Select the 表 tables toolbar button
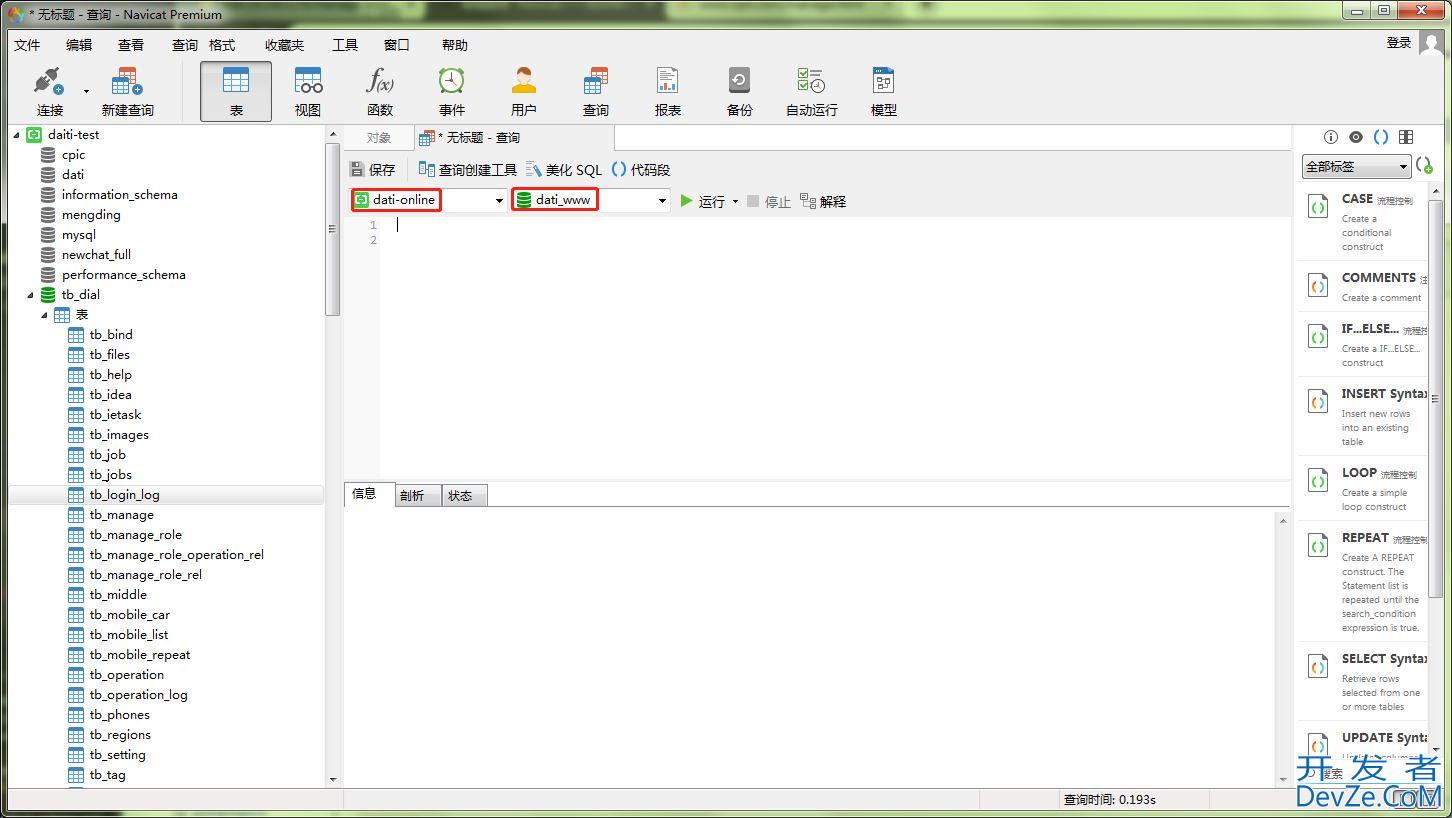Viewport: 1452px width, 818px height. pos(236,91)
